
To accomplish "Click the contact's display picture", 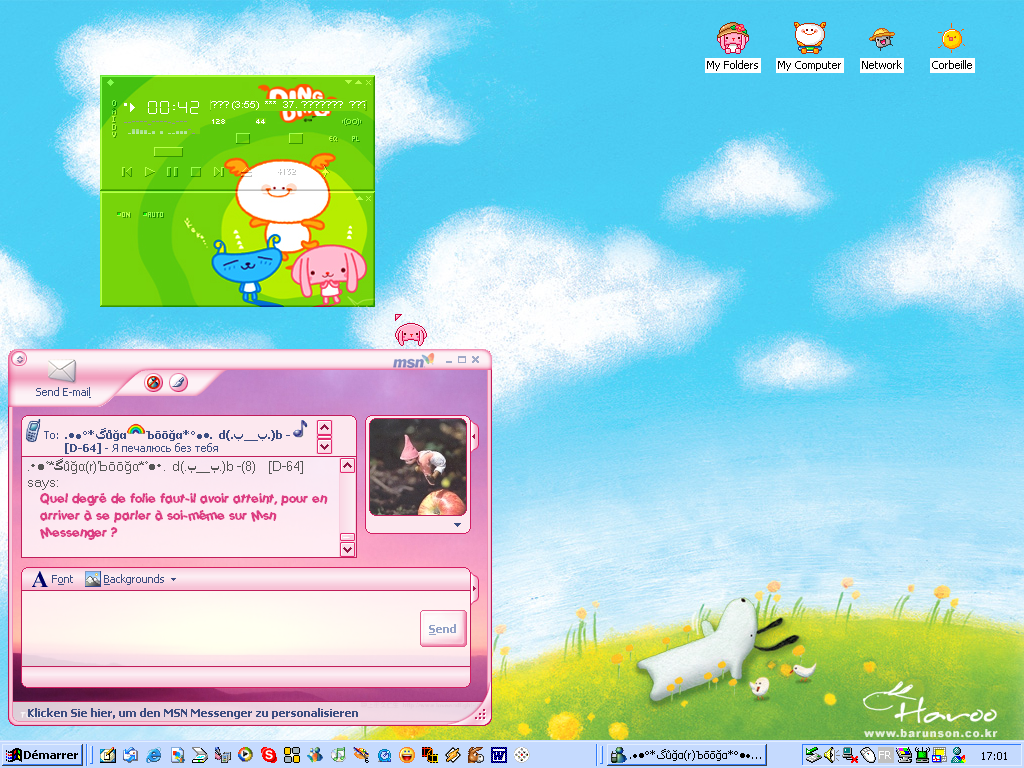I will (418, 467).
